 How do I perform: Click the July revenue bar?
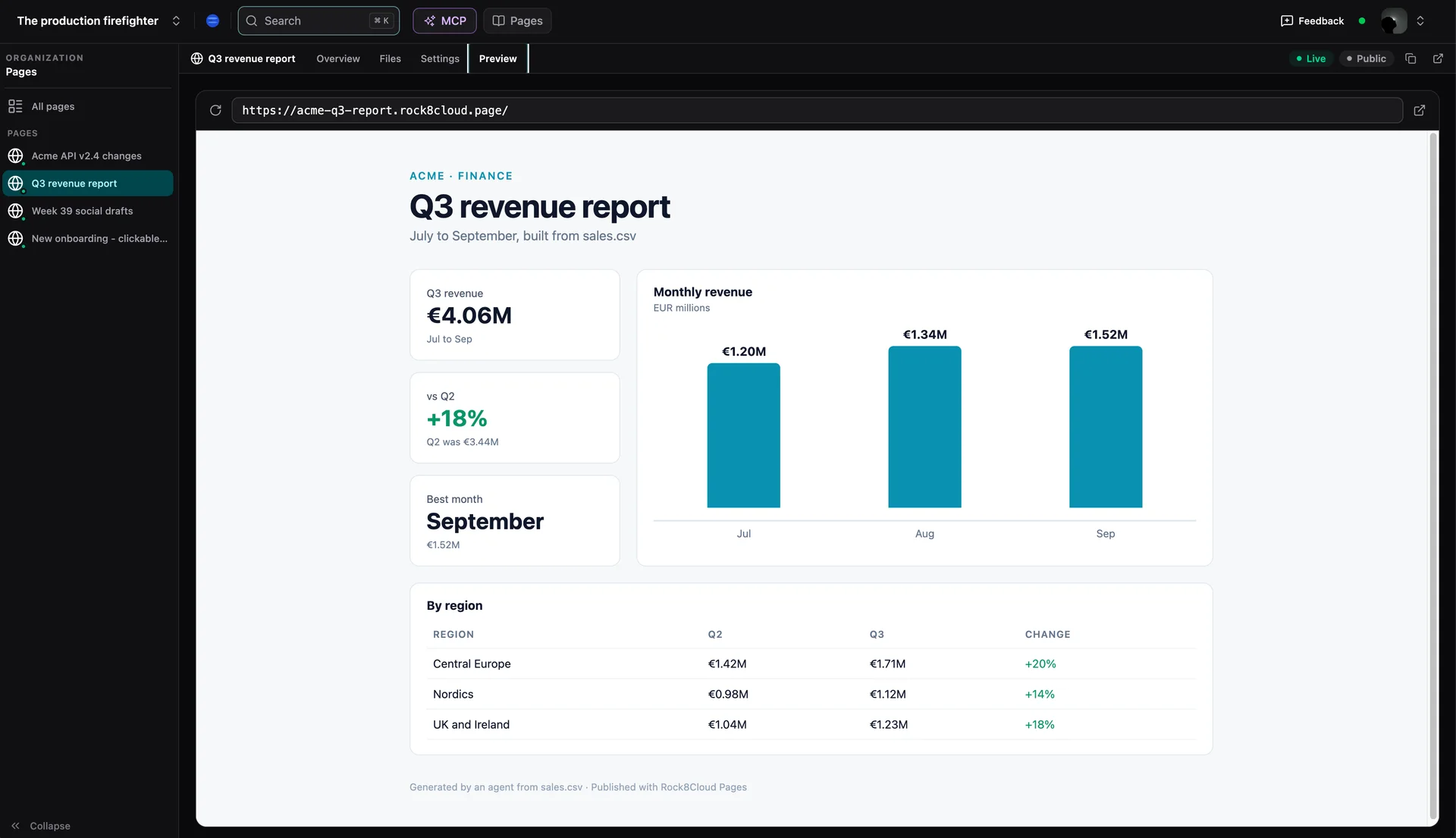[743, 435]
